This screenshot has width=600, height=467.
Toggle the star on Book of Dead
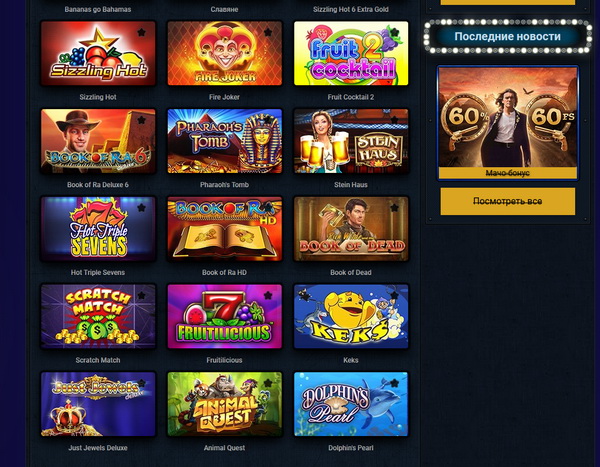(394, 208)
